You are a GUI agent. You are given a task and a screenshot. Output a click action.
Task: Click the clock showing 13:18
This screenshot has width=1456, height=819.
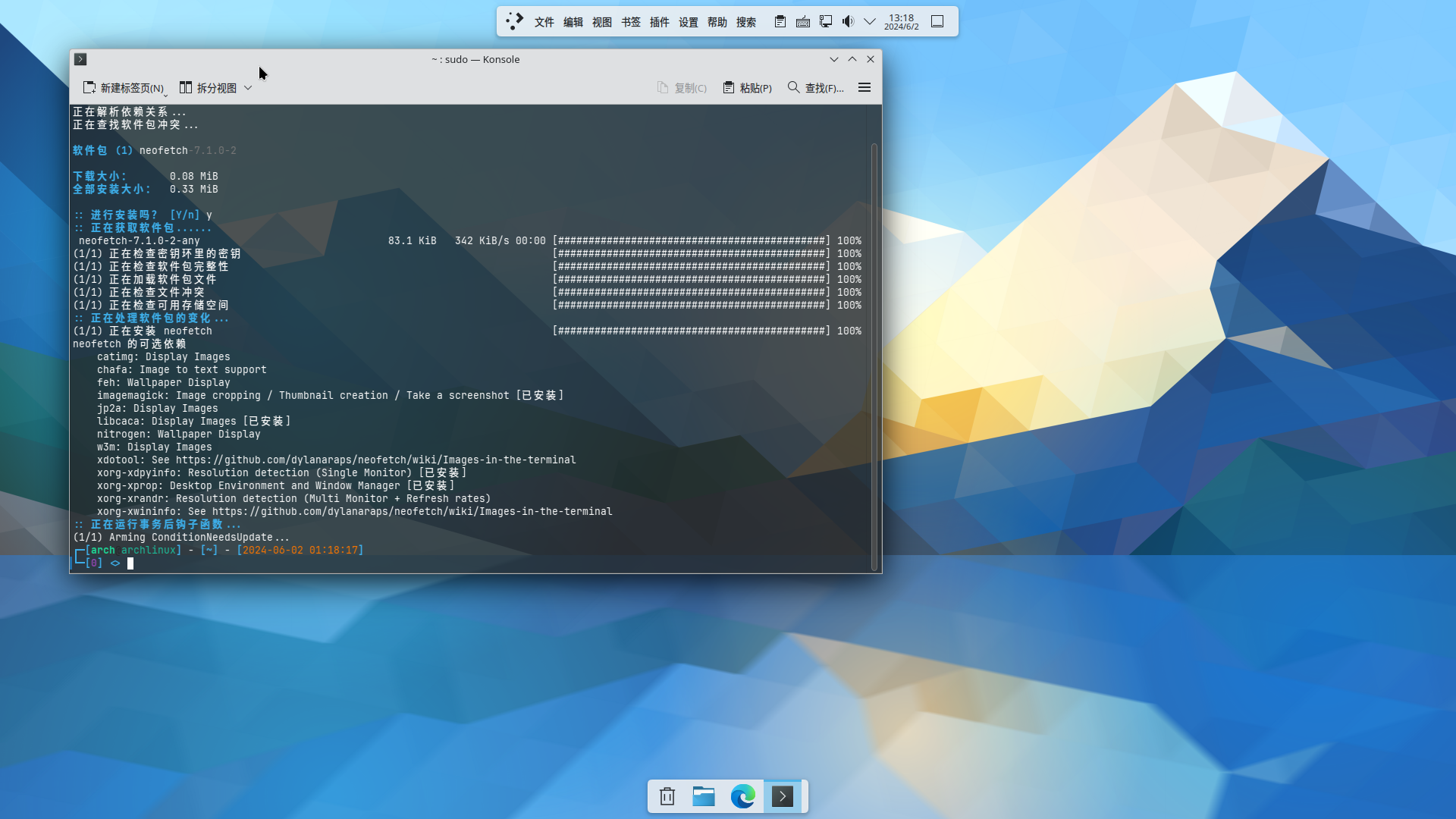(x=901, y=21)
